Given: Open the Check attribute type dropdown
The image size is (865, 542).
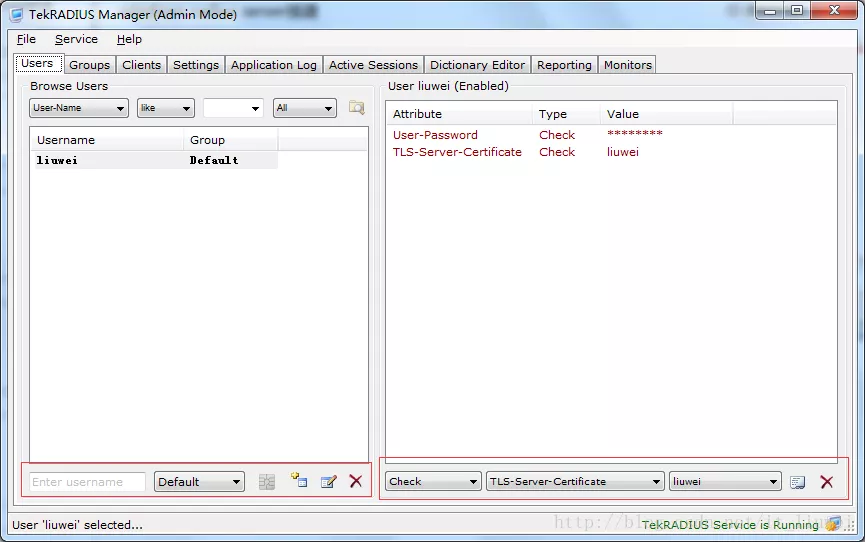Looking at the screenshot, I should pos(433,482).
